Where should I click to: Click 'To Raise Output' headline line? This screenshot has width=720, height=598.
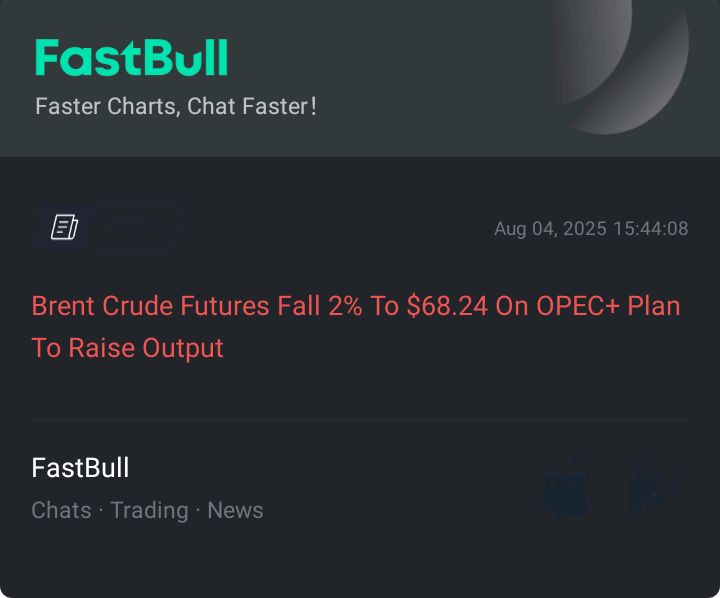127,348
